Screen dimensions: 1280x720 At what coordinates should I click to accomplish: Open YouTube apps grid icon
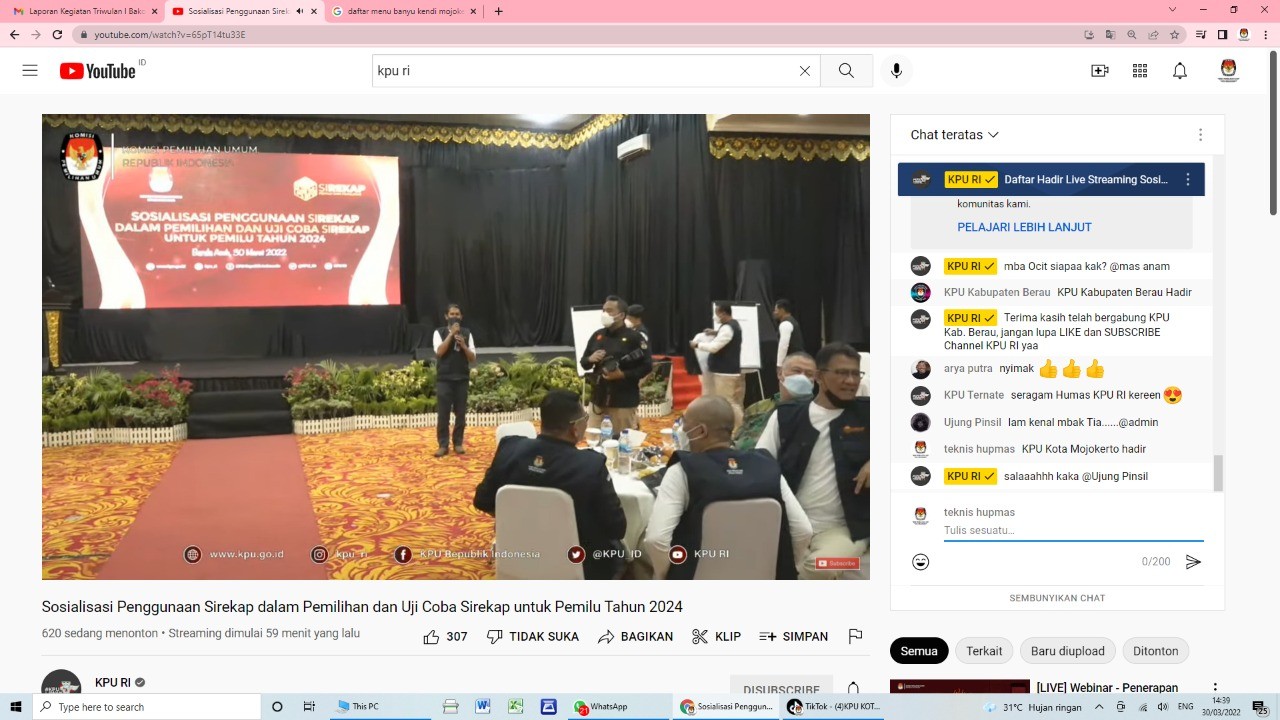click(x=1140, y=71)
